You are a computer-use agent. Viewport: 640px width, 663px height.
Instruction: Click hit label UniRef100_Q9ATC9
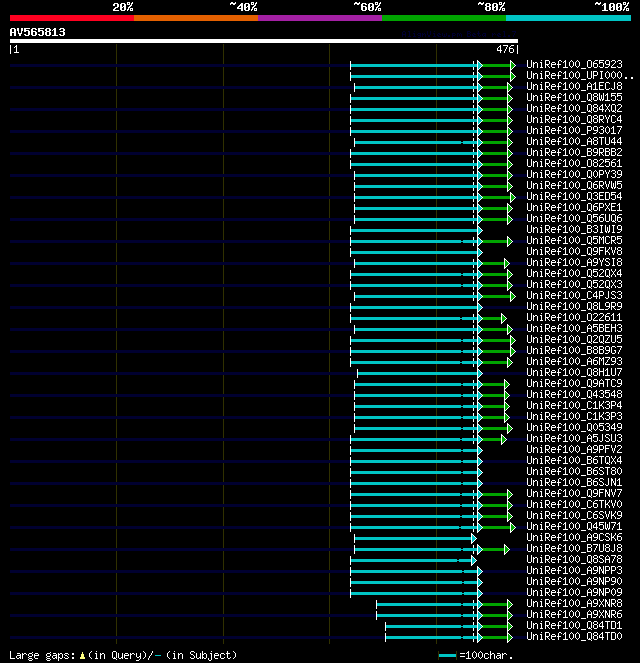[574, 383]
